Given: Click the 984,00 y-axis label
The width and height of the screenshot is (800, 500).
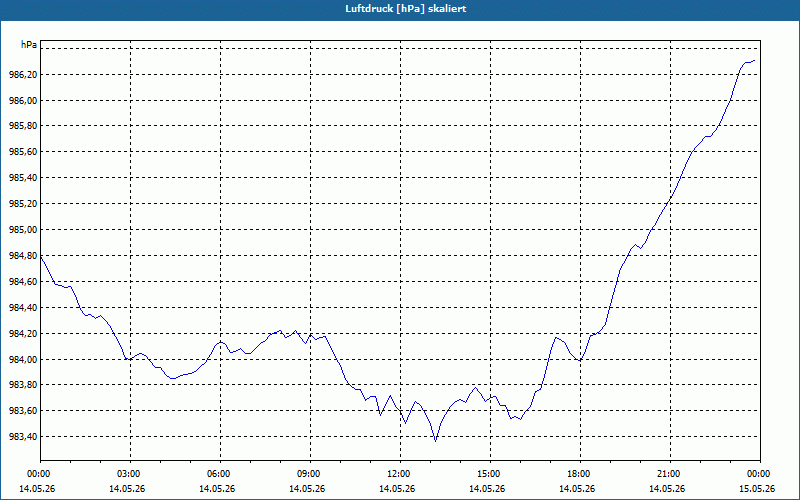Looking at the screenshot, I should click(23, 360).
